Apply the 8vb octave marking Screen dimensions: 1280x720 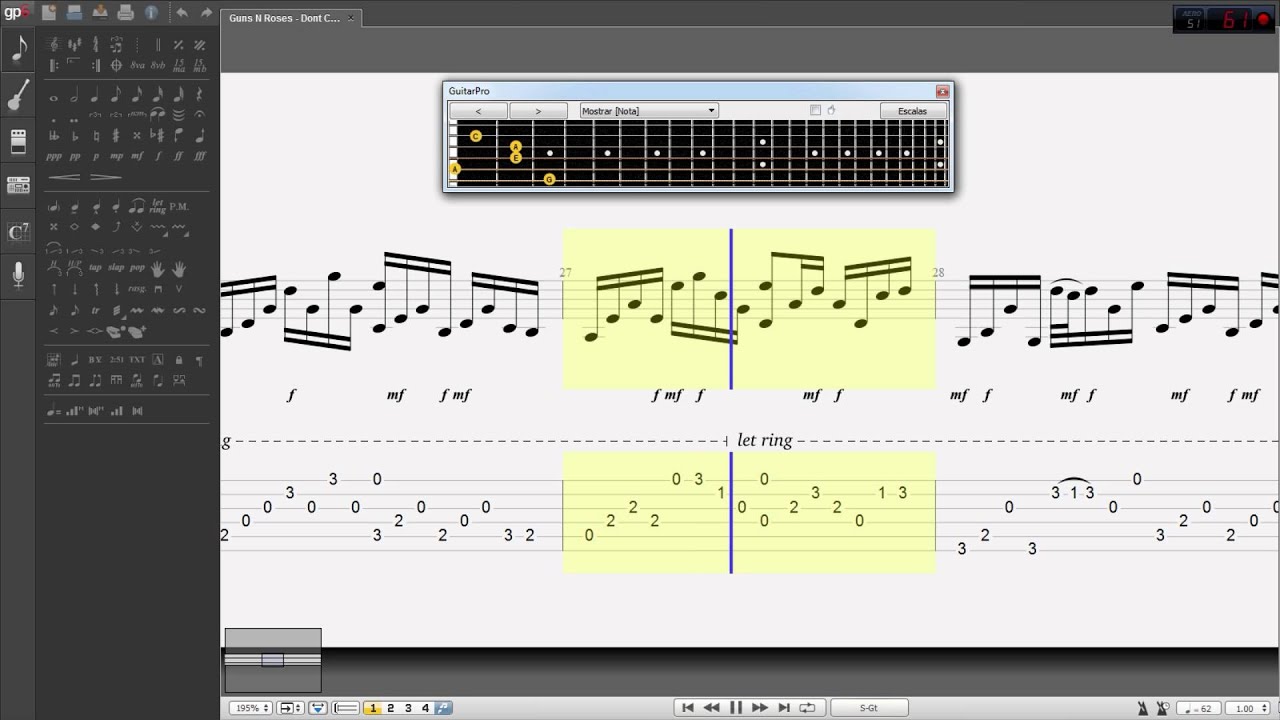(158, 65)
